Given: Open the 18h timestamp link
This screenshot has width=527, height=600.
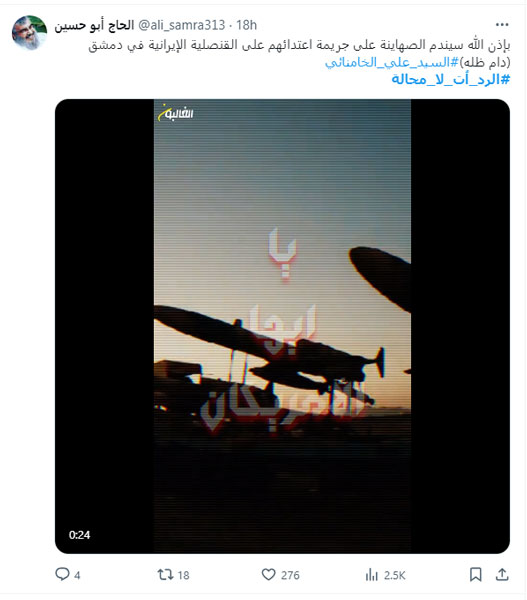Looking at the screenshot, I should (x=246, y=25).
